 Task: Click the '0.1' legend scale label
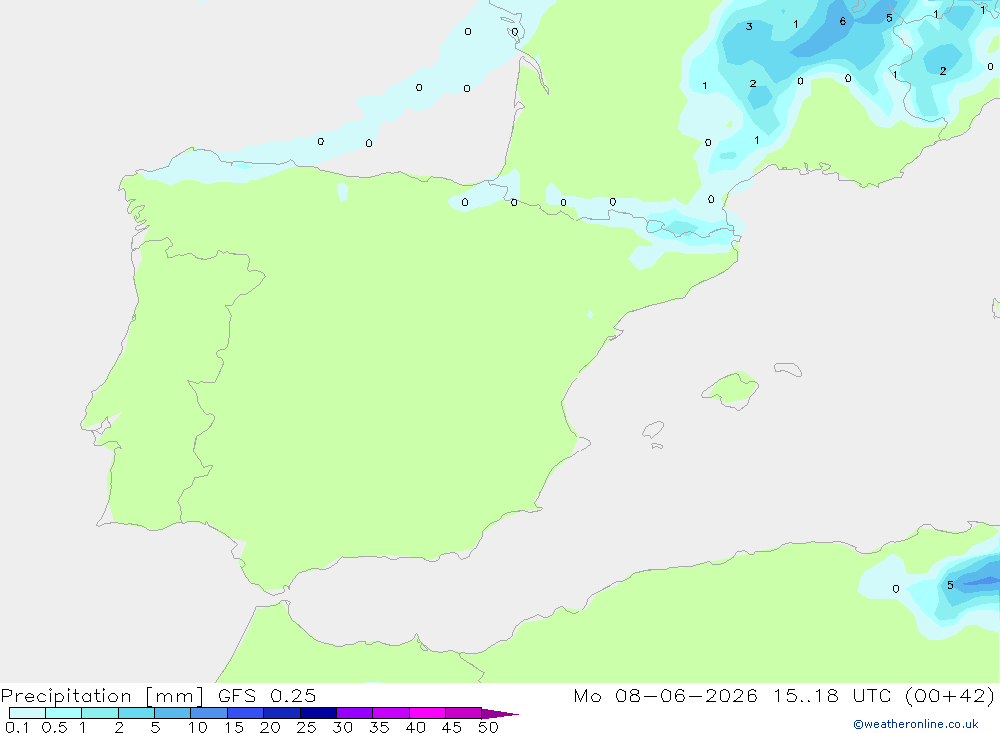(17, 727)
